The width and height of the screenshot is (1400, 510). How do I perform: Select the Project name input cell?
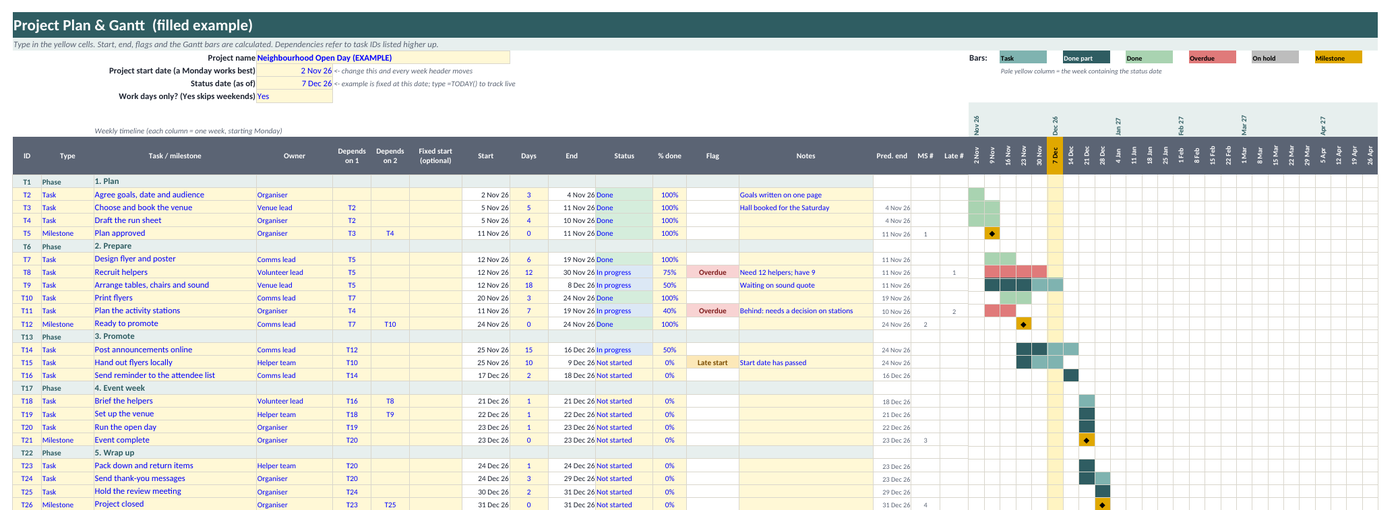click(x=383, y=58)
